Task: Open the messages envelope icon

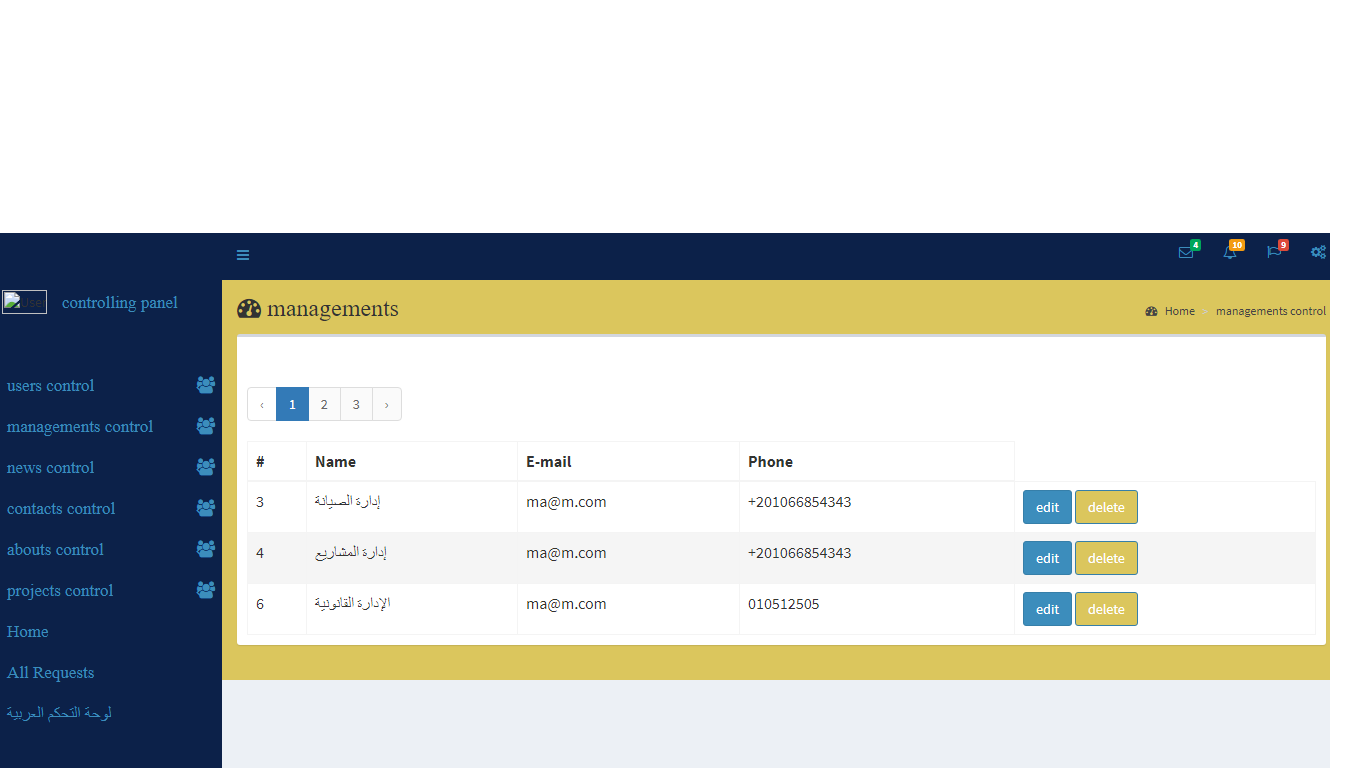Action: [1186, 253]
